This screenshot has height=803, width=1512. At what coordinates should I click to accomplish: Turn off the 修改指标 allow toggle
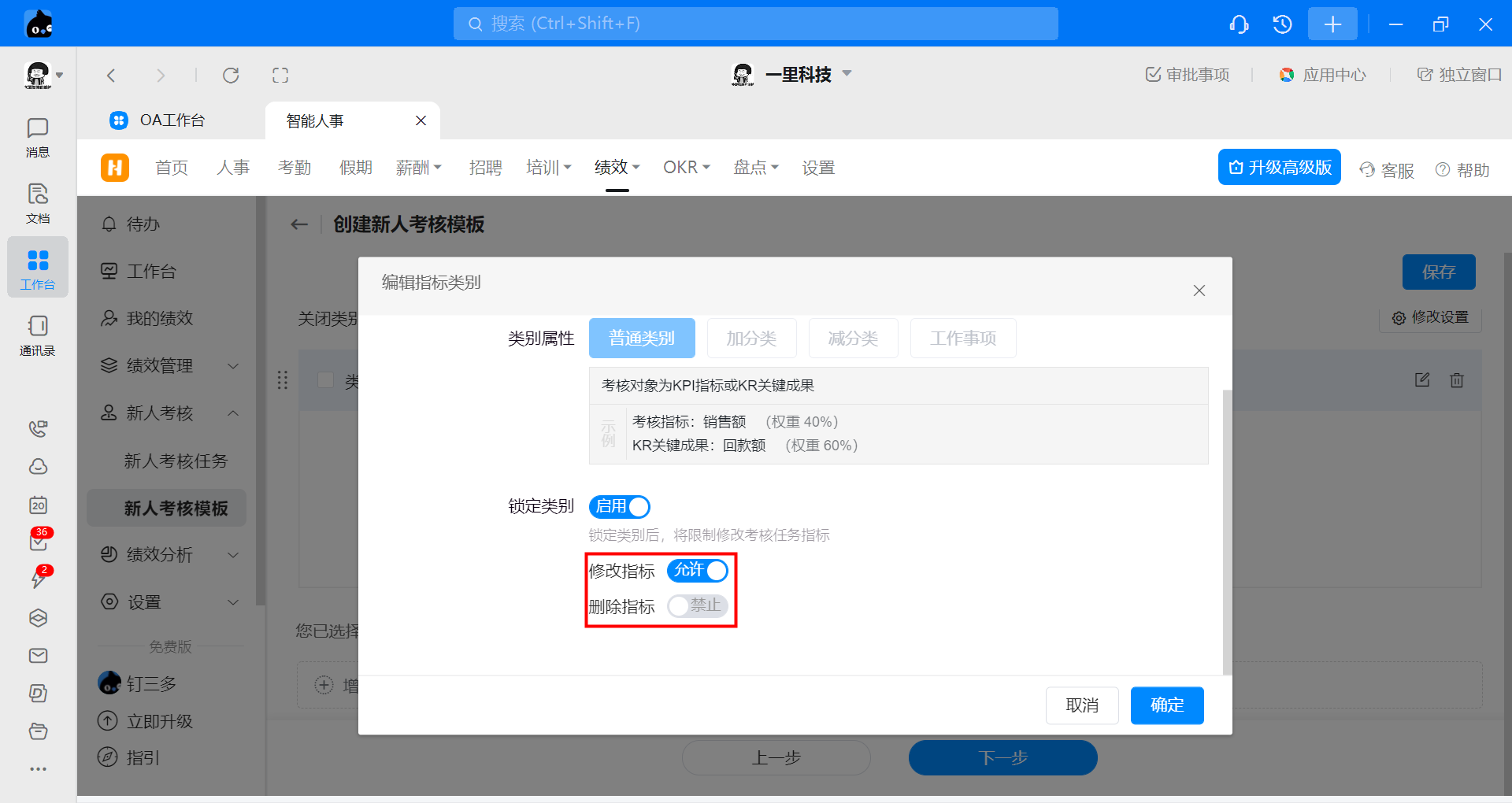click(697, 571)
